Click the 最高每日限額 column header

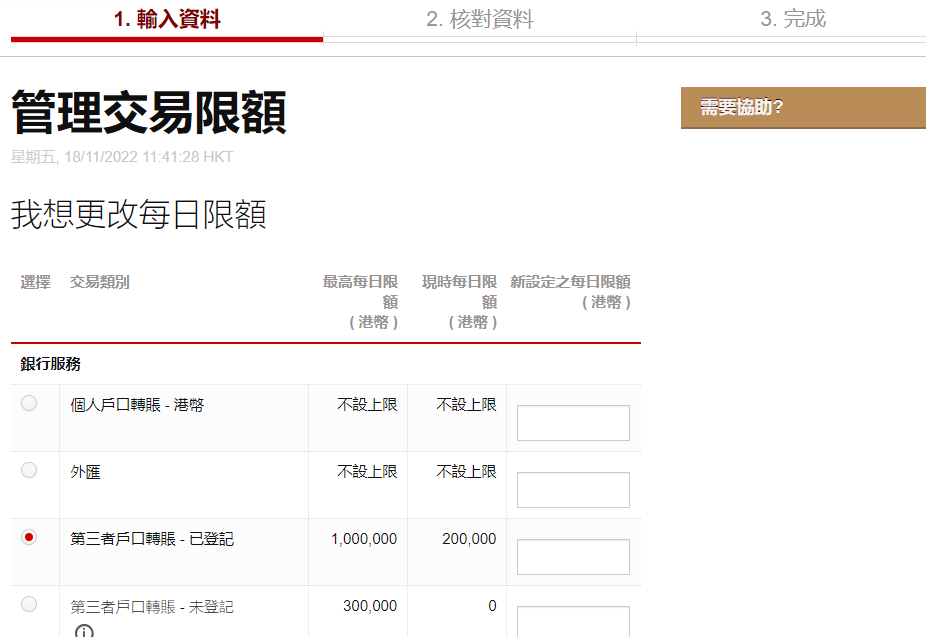[361, 301]
